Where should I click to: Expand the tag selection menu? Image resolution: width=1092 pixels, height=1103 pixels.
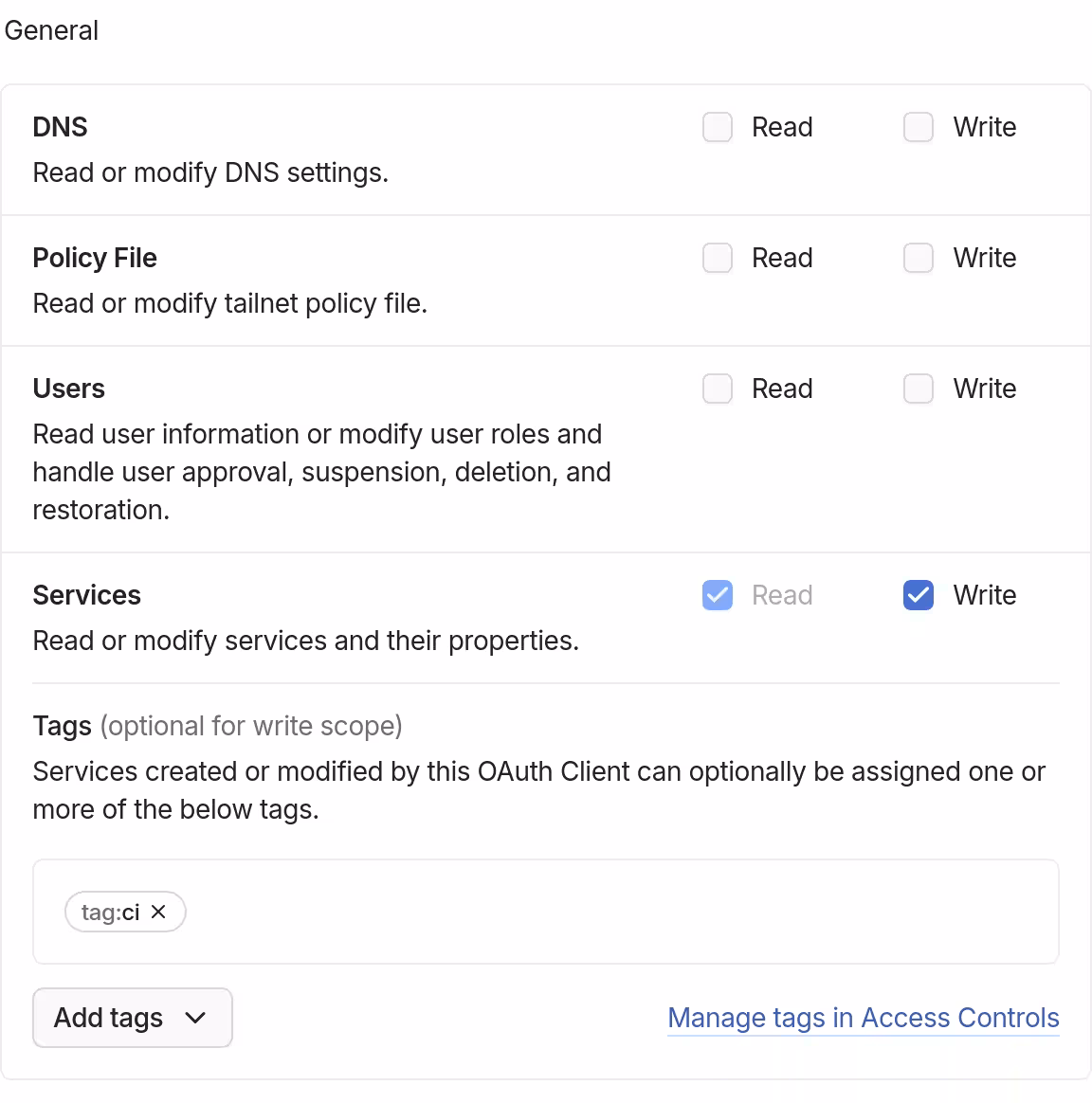coord(132,1018)
